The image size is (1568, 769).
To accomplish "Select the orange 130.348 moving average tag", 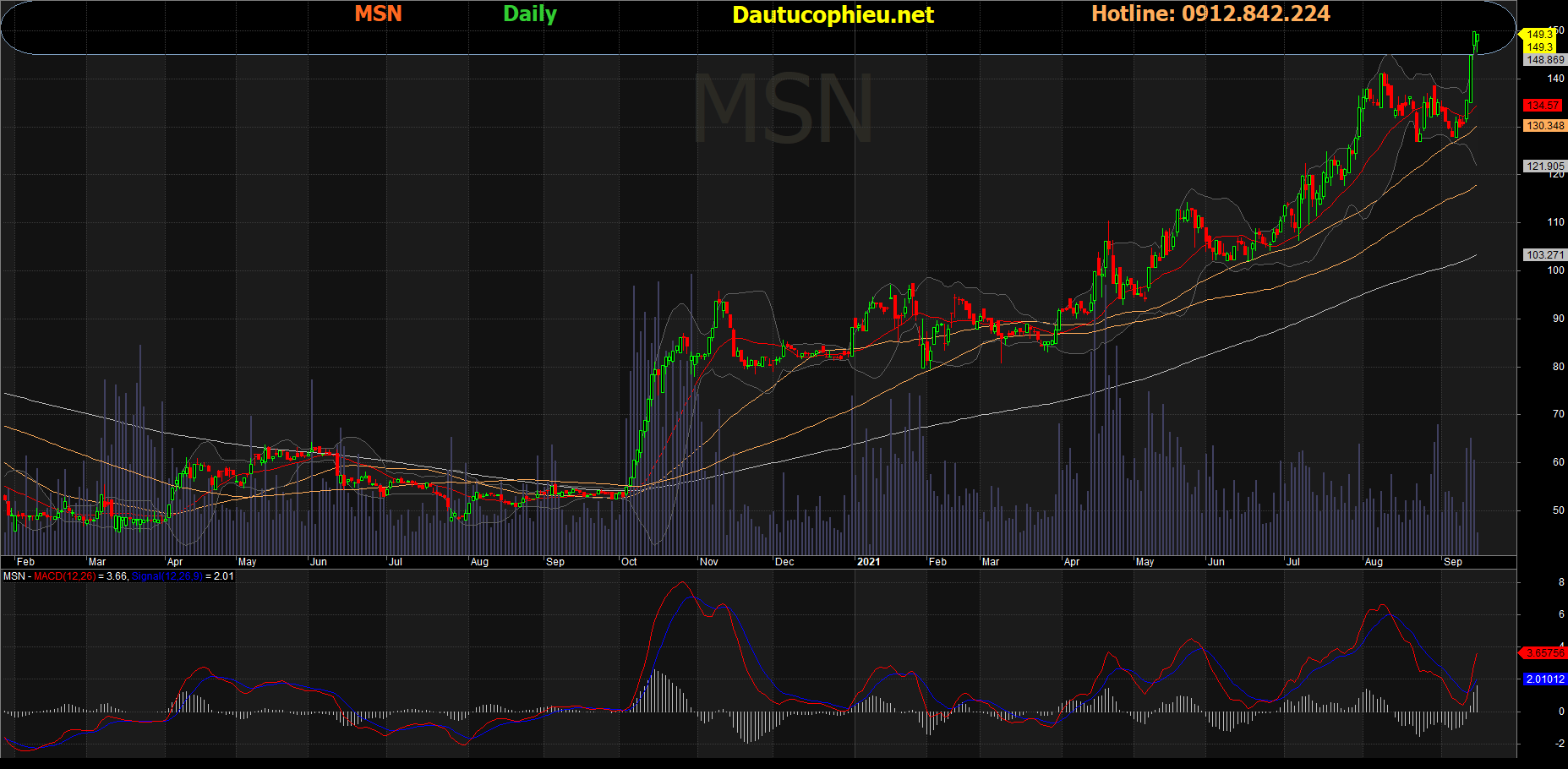I will coord(1544,126).
